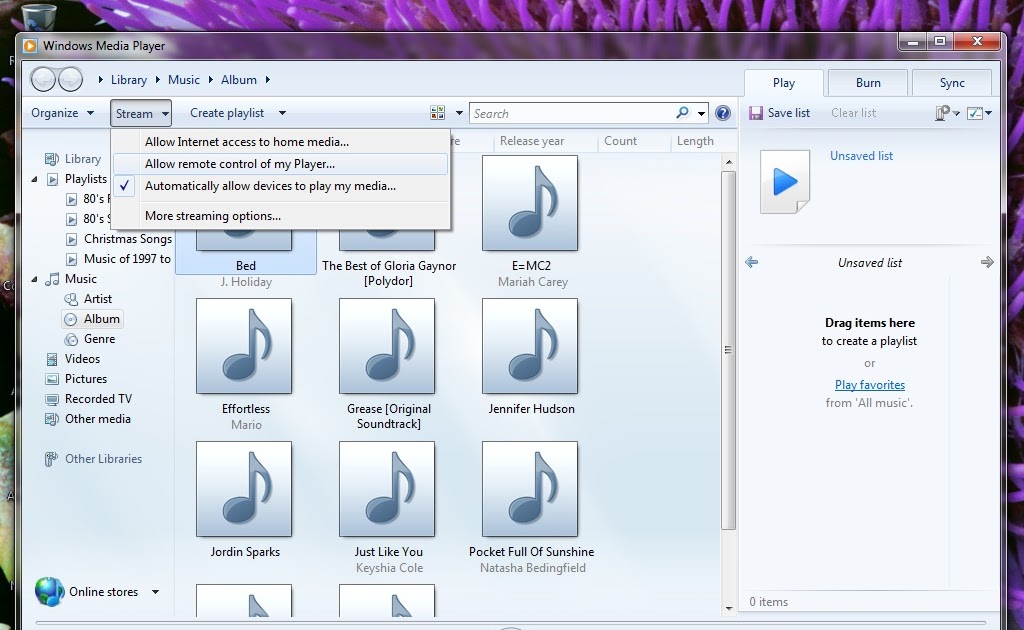Image resolution: width=1024 pixels, height=630 pixels.
Task: Click the Library icon in the navigation pane
Action: point(52,159)
